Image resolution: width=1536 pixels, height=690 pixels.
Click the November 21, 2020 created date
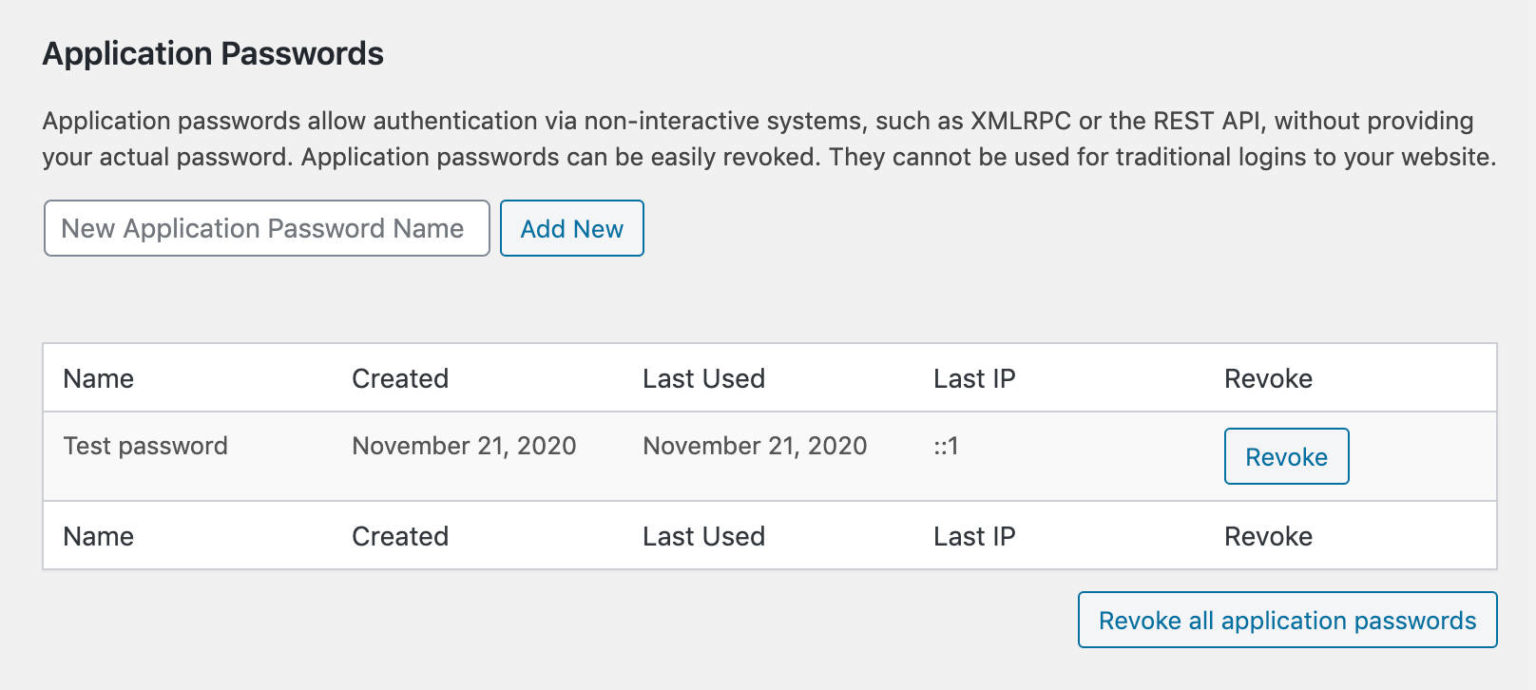point(462,446)
